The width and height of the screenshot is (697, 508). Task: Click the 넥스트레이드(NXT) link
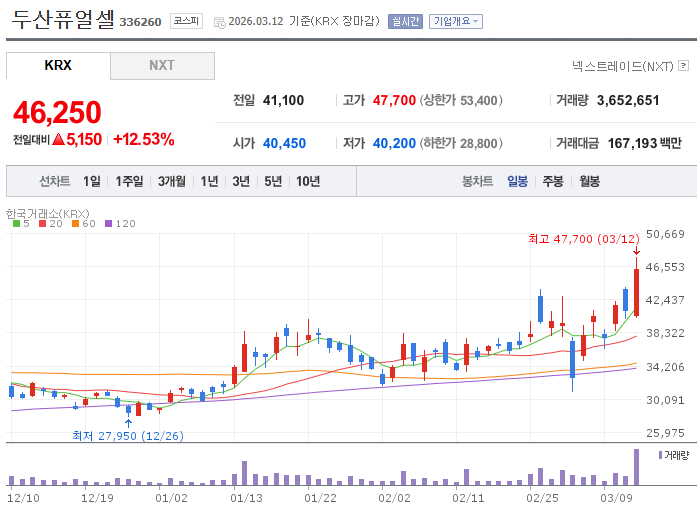pos(622,66)
